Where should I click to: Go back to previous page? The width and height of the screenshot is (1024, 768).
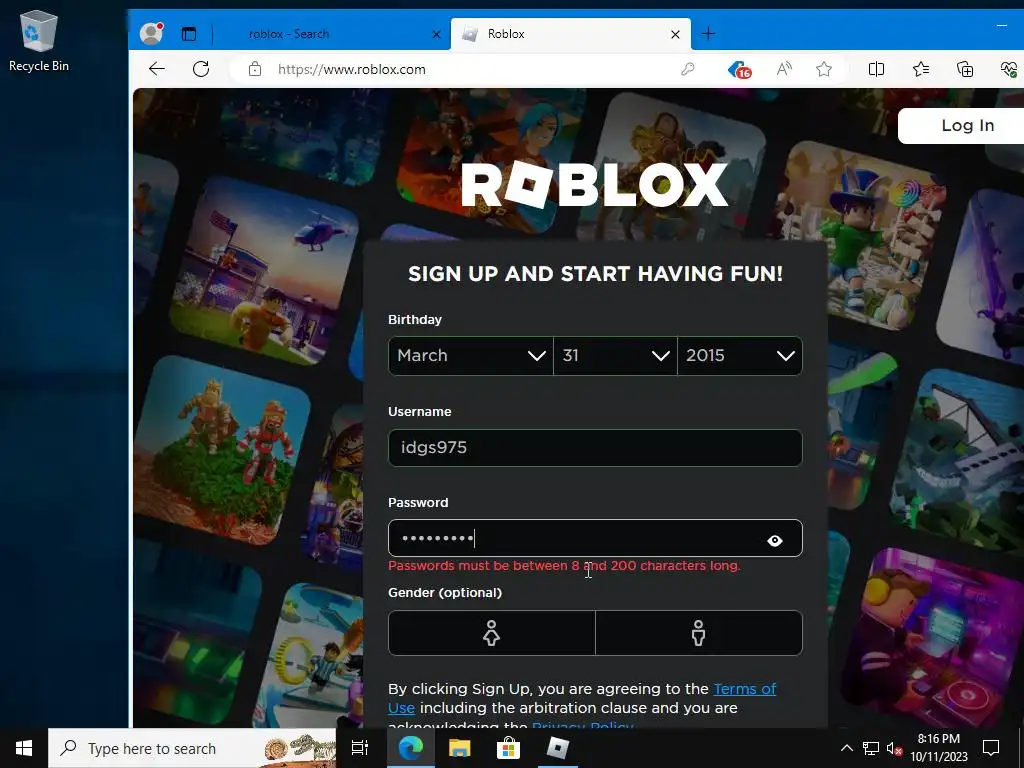pos(157,69)
